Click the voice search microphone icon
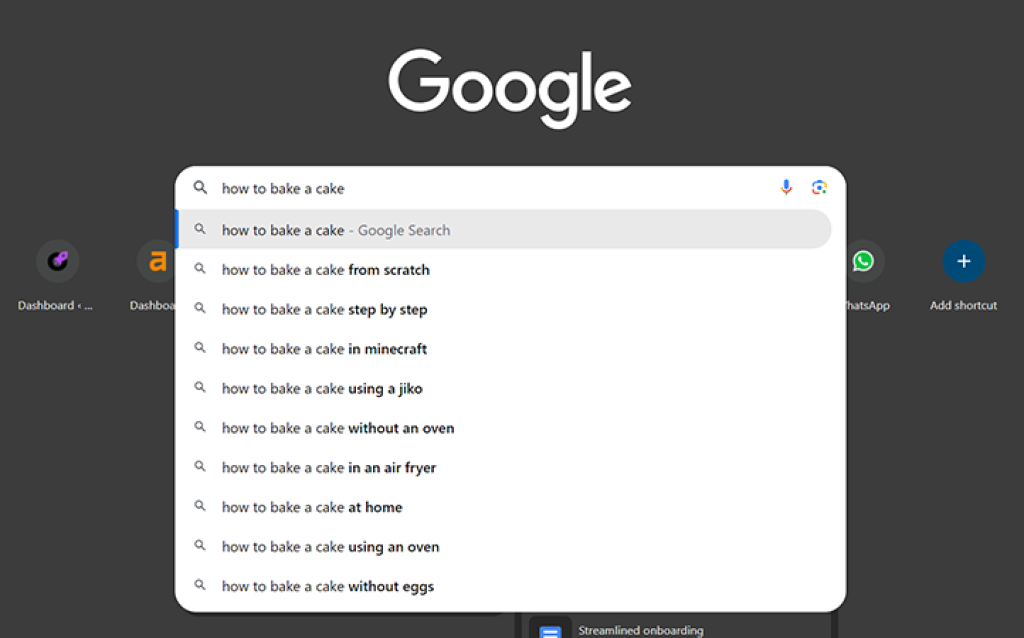 tap(786, 187)
